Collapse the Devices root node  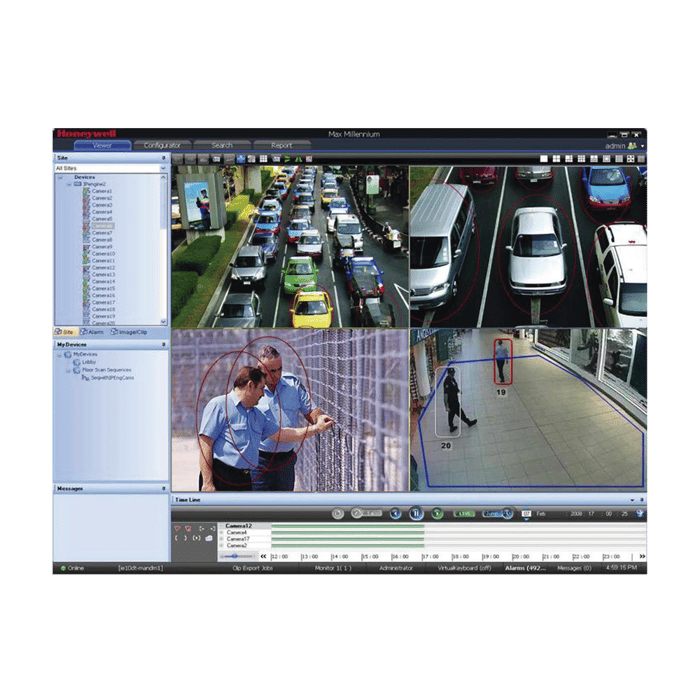tap(61, 177)
